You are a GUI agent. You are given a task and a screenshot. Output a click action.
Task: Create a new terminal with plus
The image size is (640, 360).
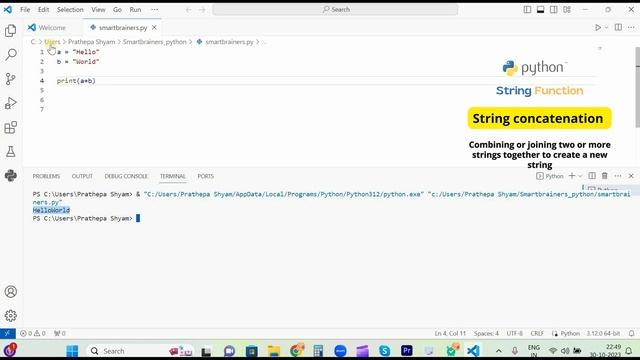pos(572,176)
